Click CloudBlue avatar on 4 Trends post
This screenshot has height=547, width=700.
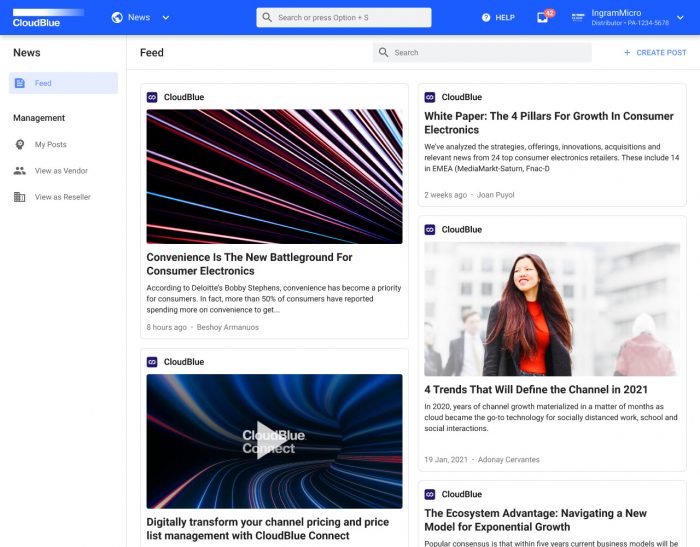430,230
